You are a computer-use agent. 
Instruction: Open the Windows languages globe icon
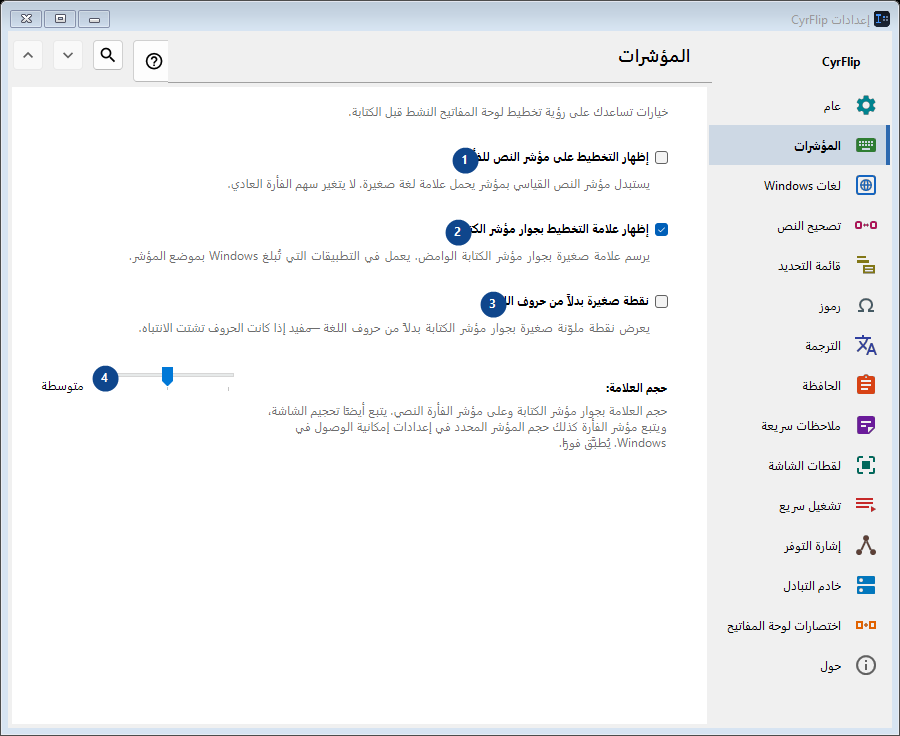coord(866,185)
